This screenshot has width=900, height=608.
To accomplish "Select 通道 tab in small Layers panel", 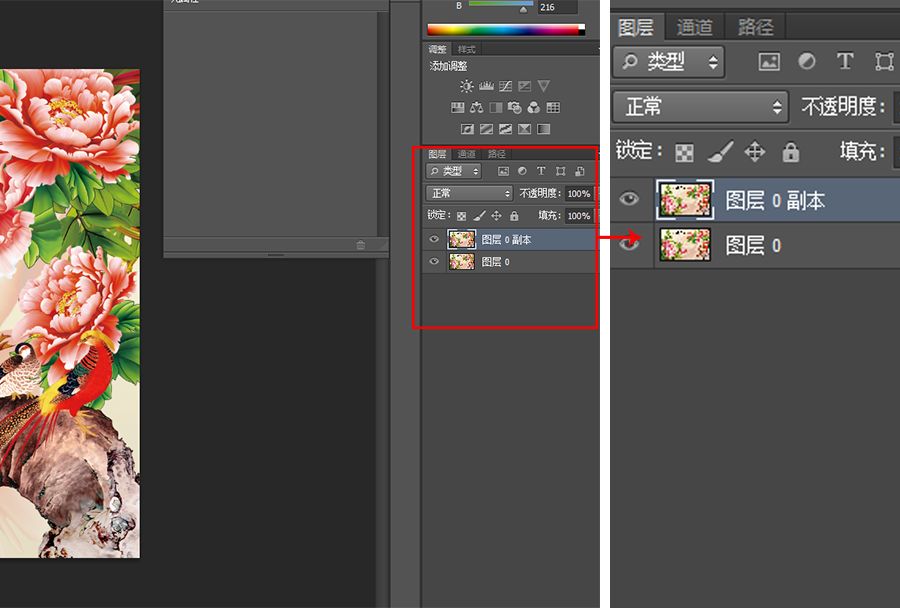I will click(467, 154).
